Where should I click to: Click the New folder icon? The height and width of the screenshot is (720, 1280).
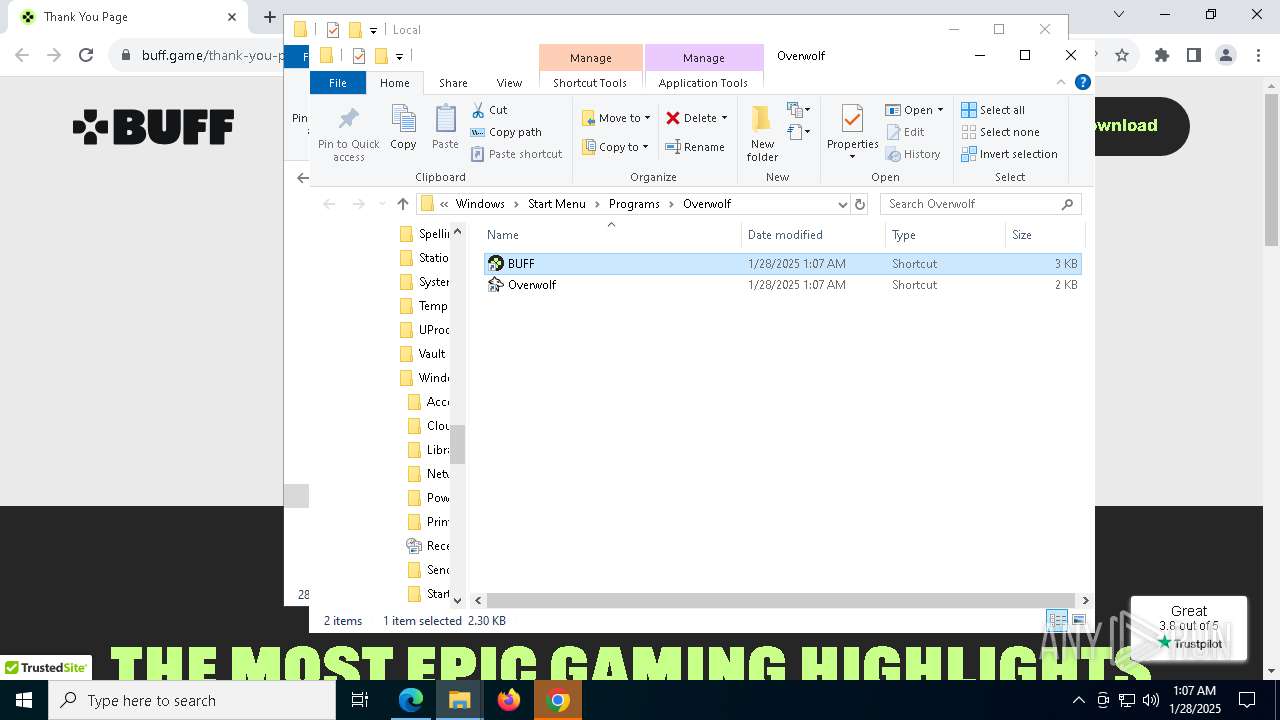click(762, 120)
